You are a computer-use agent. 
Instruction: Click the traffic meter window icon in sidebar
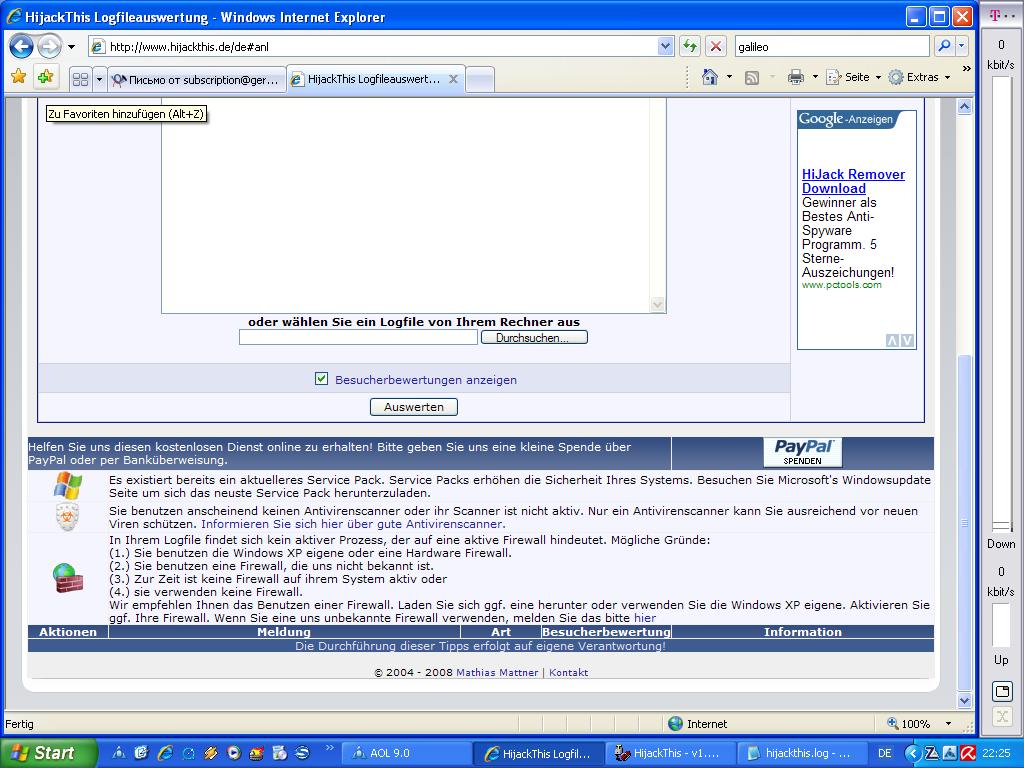click(x=1002, y=691)
